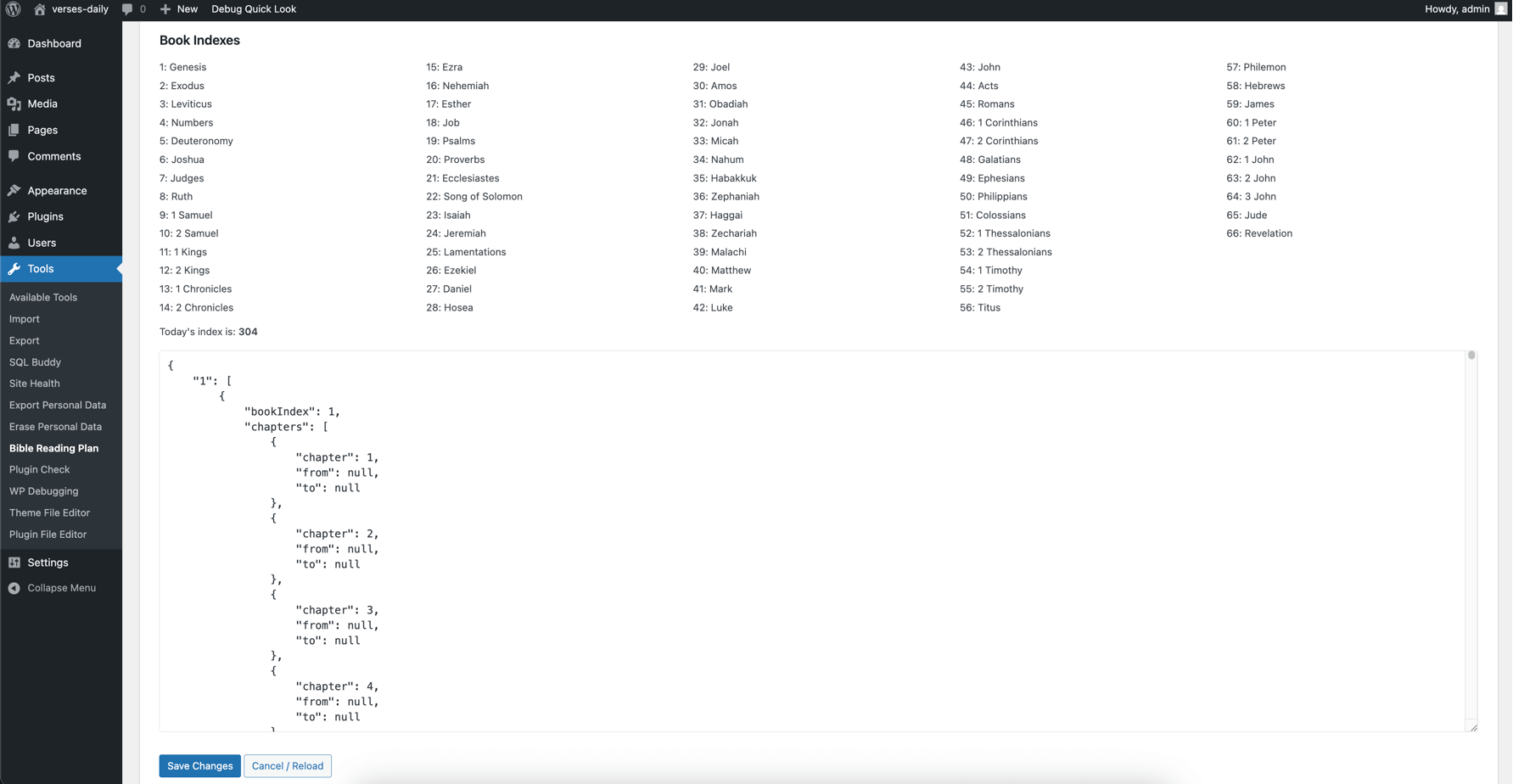Open the verses-daily site home icon
The image size is (1513, 784).
(39, 9)
